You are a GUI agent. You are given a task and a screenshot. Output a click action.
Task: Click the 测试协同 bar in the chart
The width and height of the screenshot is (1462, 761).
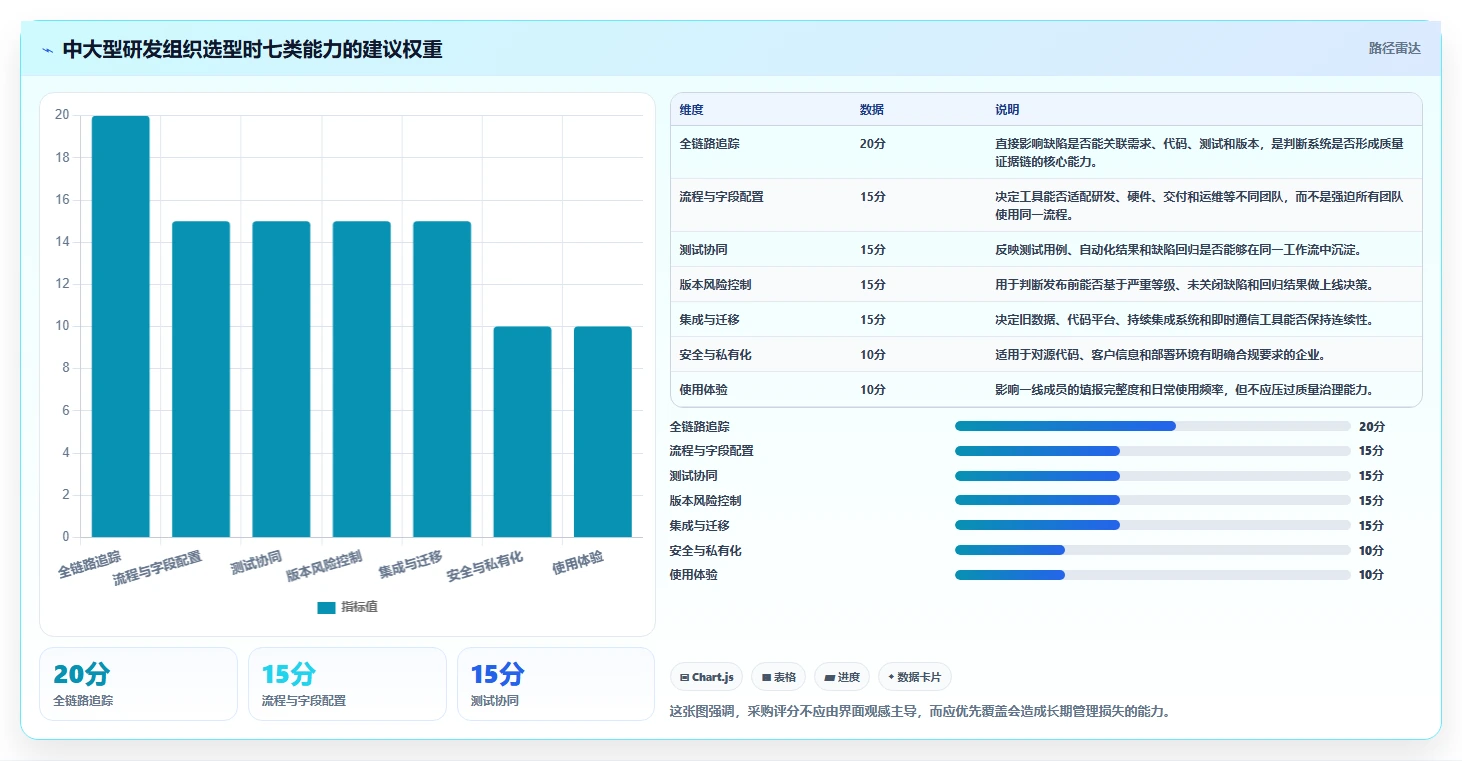click(x=281, y=379)
